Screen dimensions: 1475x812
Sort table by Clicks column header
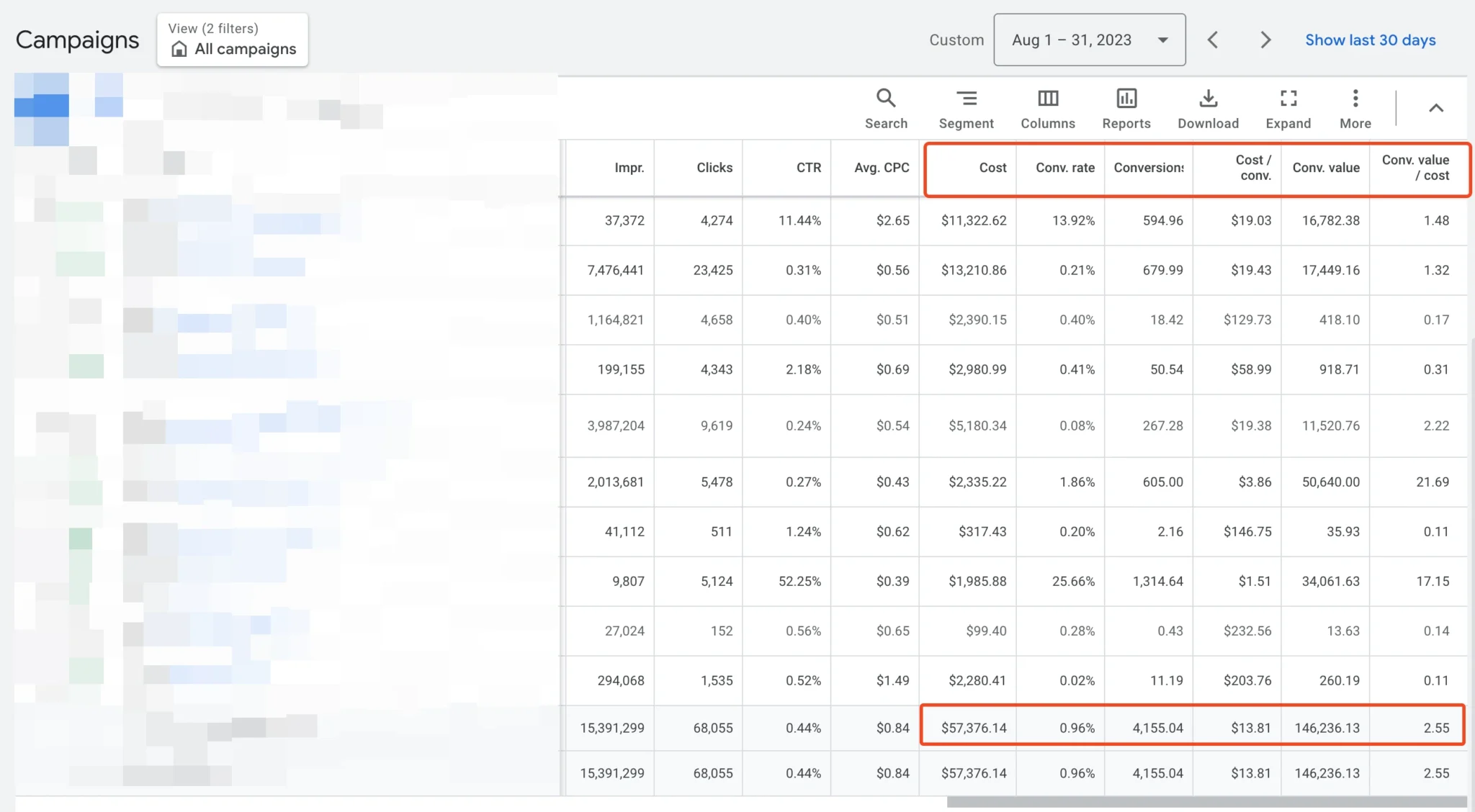point(714,168)
